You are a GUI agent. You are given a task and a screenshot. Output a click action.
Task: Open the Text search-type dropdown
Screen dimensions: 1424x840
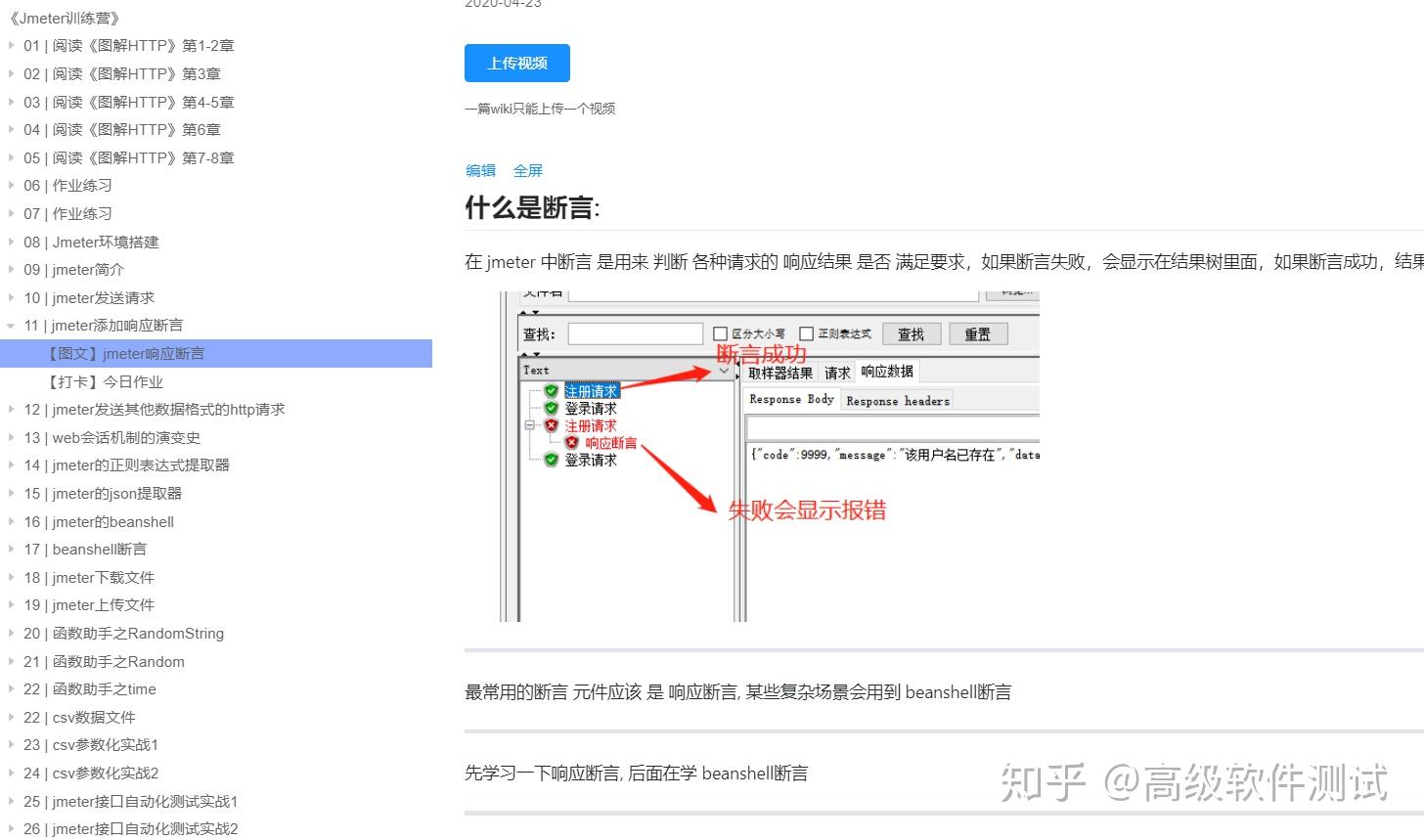tap(725, 371)
